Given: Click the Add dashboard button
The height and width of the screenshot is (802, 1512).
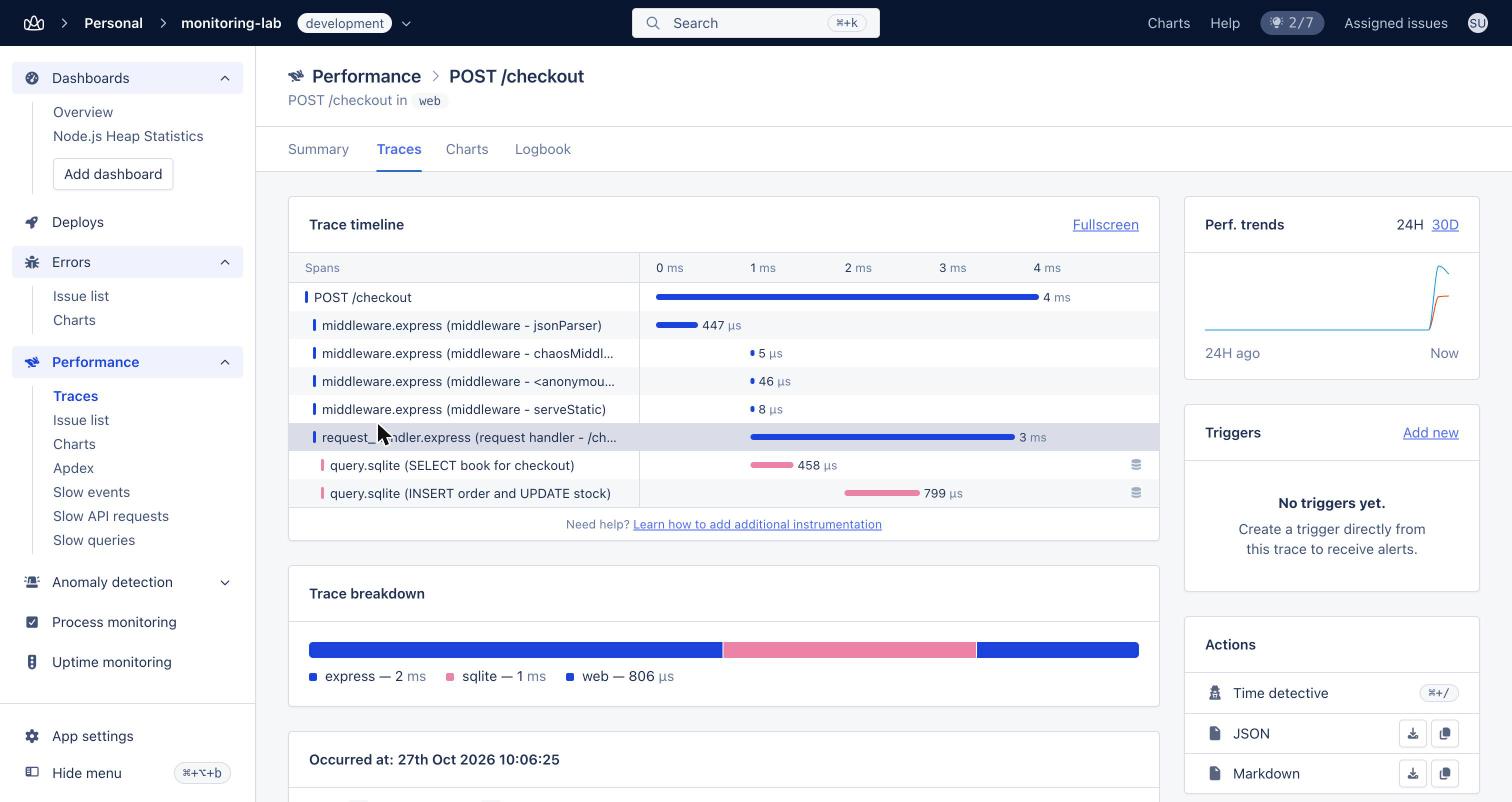Looking at the screenshot, I should [113, 174].
